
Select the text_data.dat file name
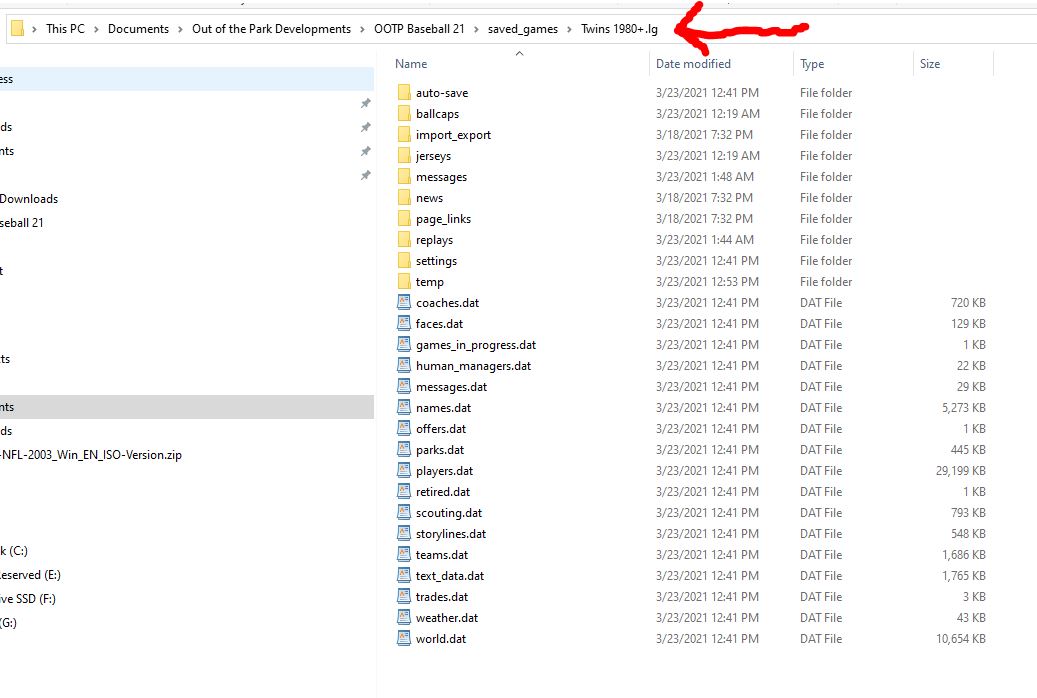coord(450,576)
